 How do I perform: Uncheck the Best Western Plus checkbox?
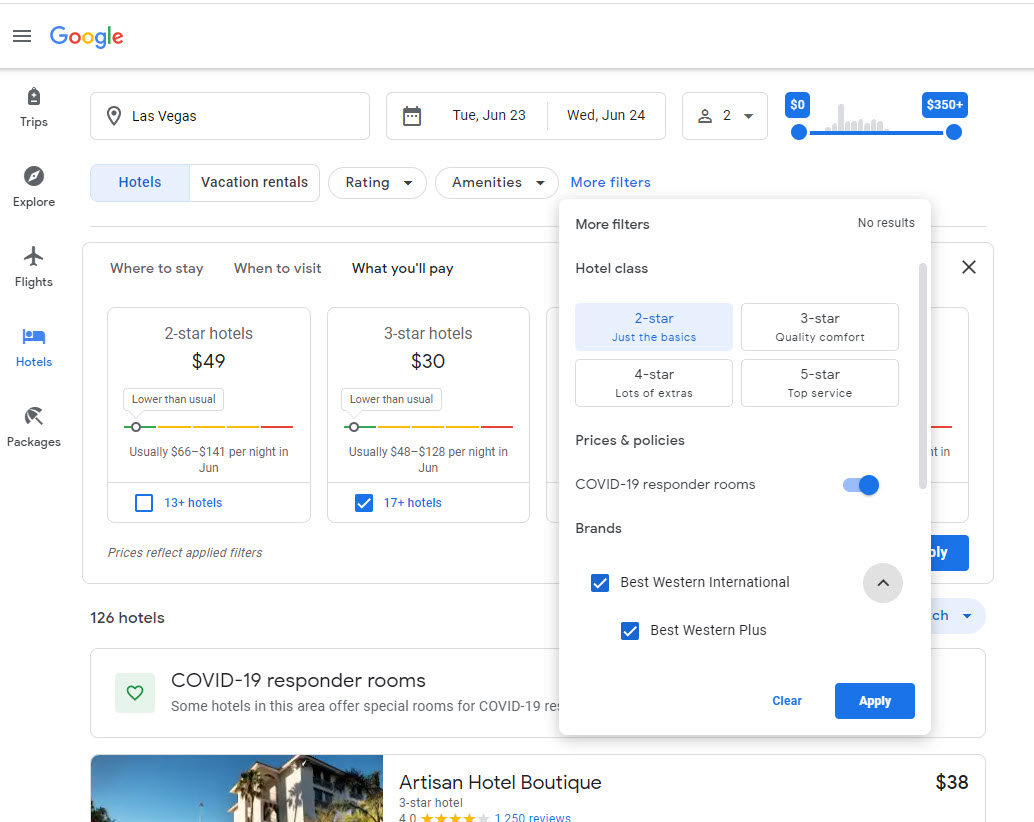pyautogui.click(x=630, y=630)
